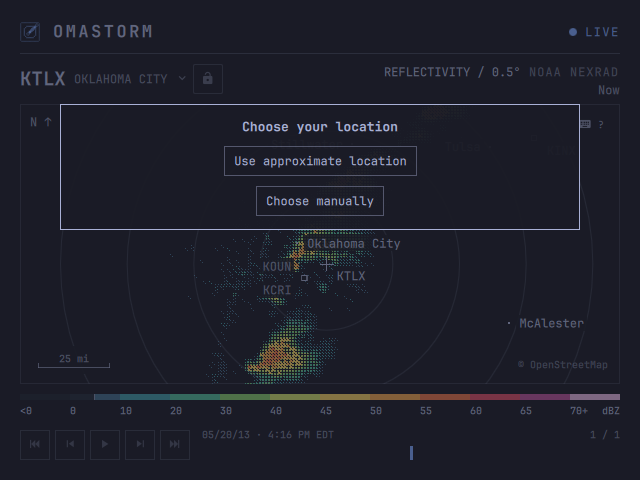Click Use approximate location button
Viewport: 640px width, 480px height.
[x=320, y=161]
